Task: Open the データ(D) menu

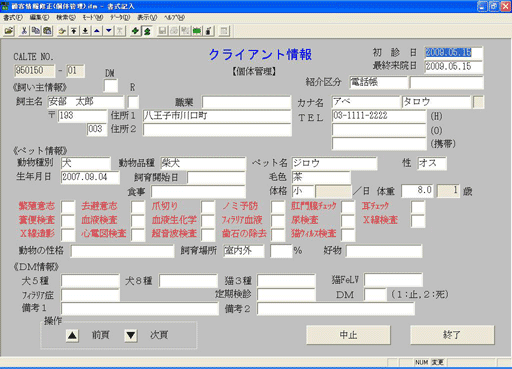Action: pos(120,17)
